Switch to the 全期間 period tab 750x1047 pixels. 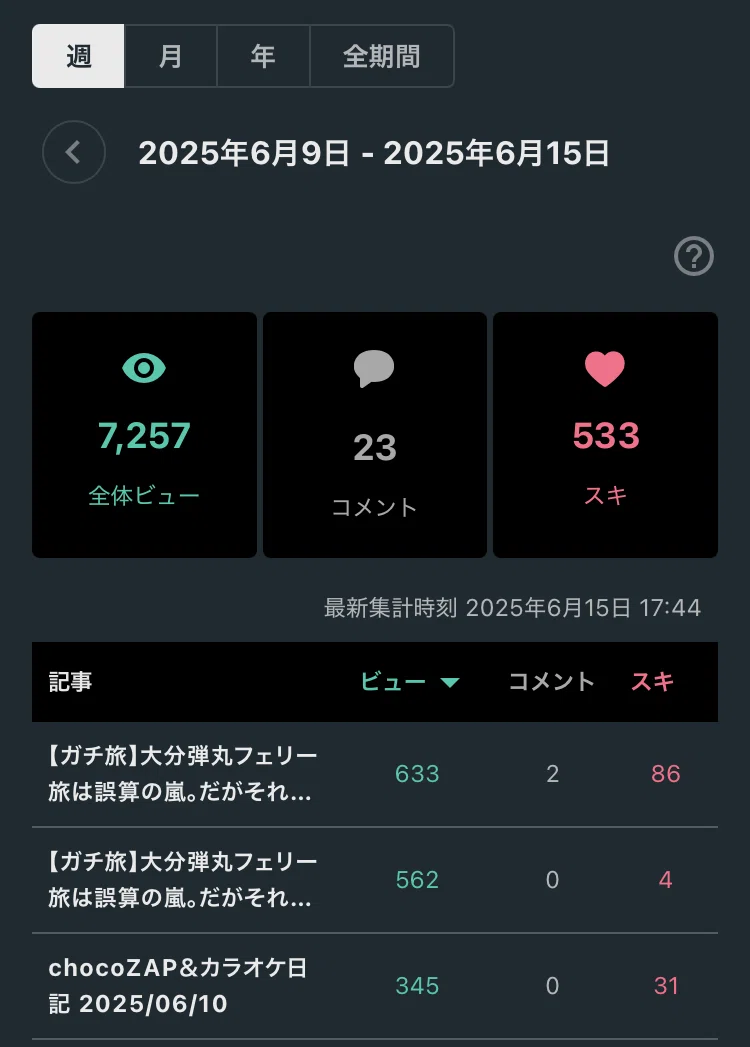[x=382, y=56]
